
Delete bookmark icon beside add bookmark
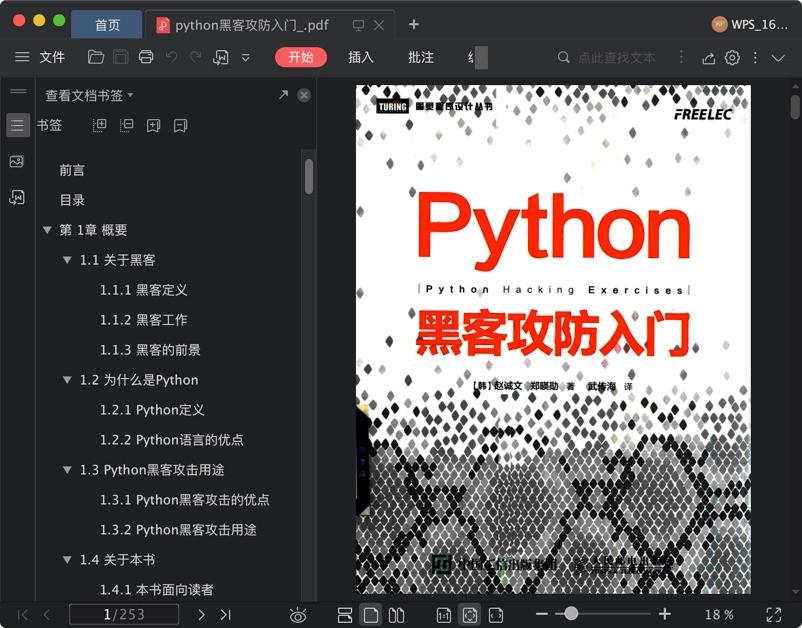[x=181, y=125]
